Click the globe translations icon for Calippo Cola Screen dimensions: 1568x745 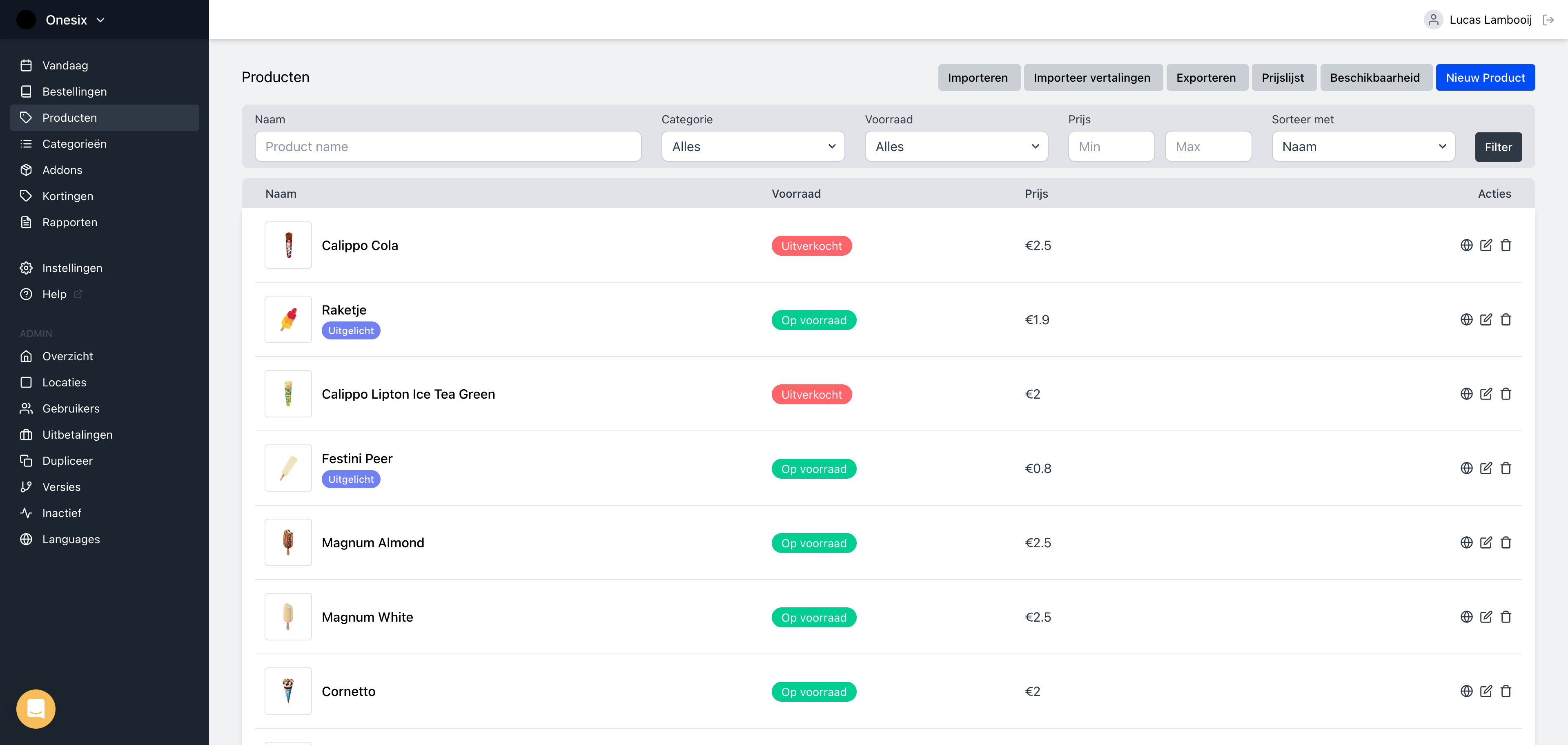(1466, 245)
